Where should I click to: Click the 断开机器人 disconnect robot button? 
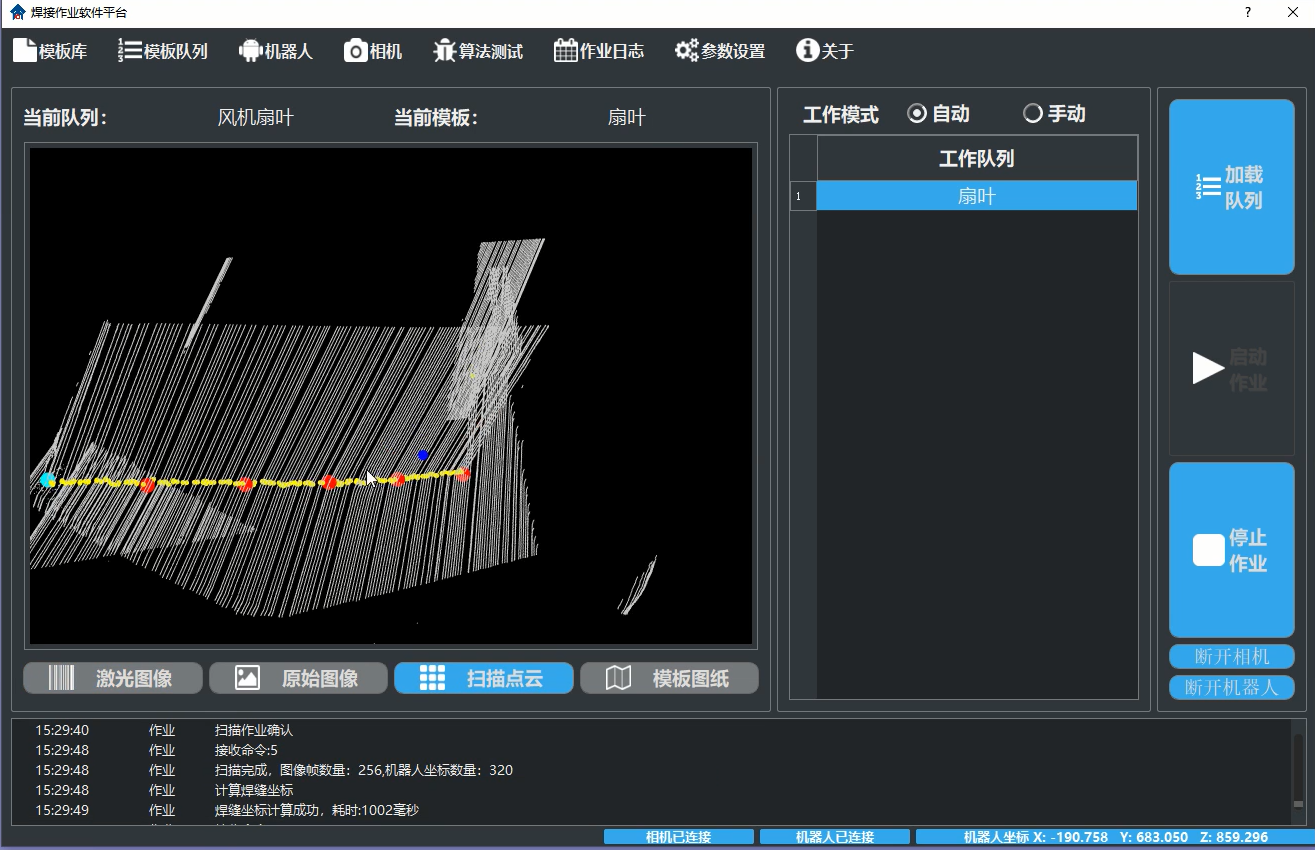(1231, 688)
